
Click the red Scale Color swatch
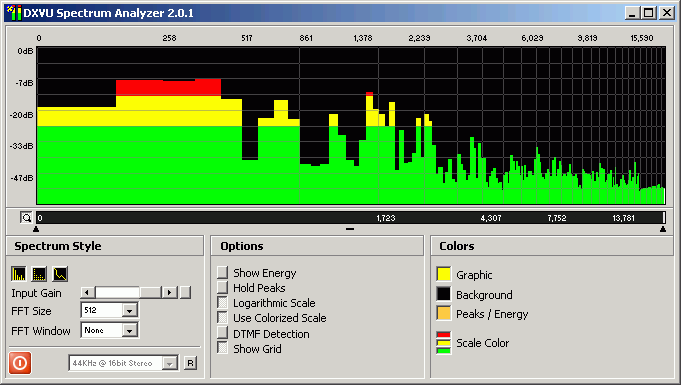coord(444,335)
